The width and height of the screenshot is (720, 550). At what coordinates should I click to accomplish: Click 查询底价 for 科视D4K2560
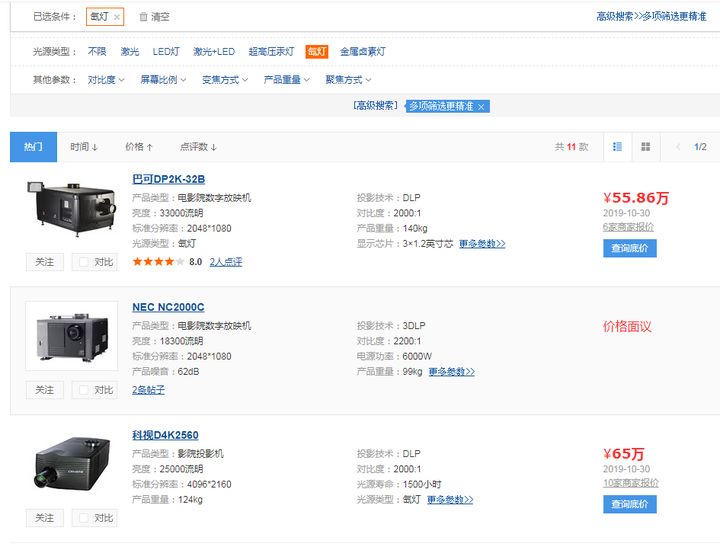[x=630, y=504]
